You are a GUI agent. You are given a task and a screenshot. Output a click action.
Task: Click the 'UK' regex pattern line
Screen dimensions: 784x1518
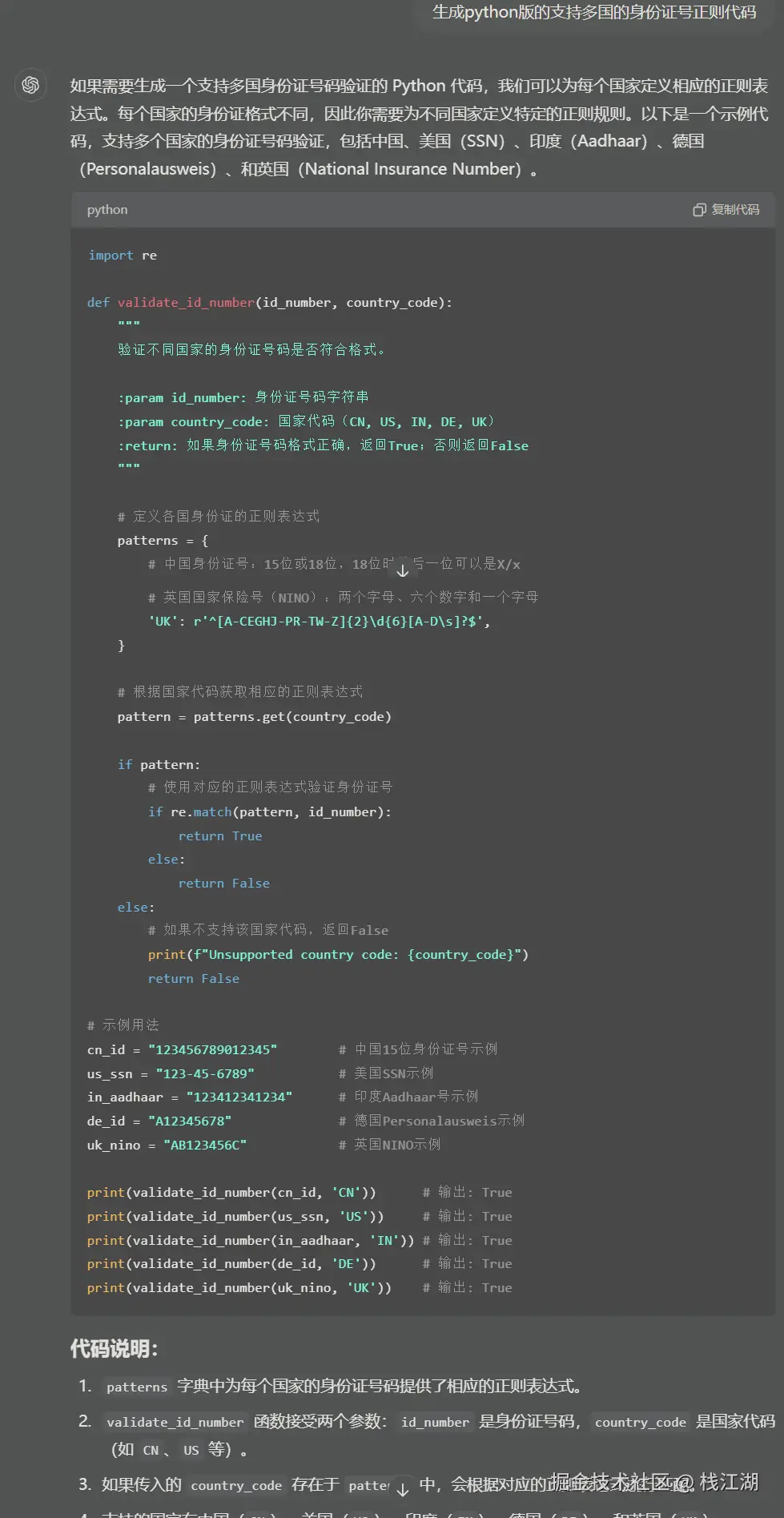319,622
